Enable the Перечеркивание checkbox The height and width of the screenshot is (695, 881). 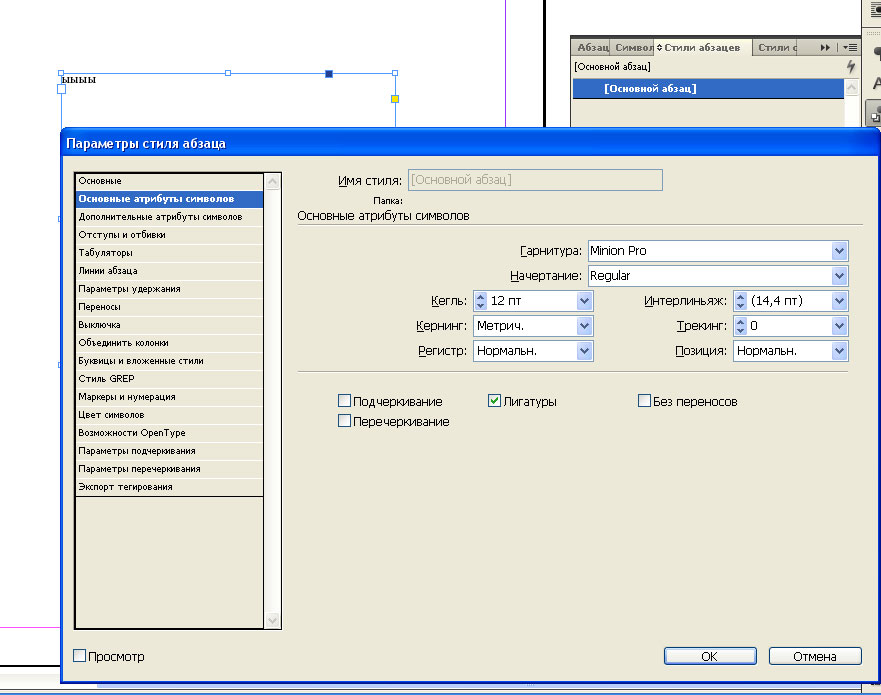pyautogui.click(x=344, y=421)
